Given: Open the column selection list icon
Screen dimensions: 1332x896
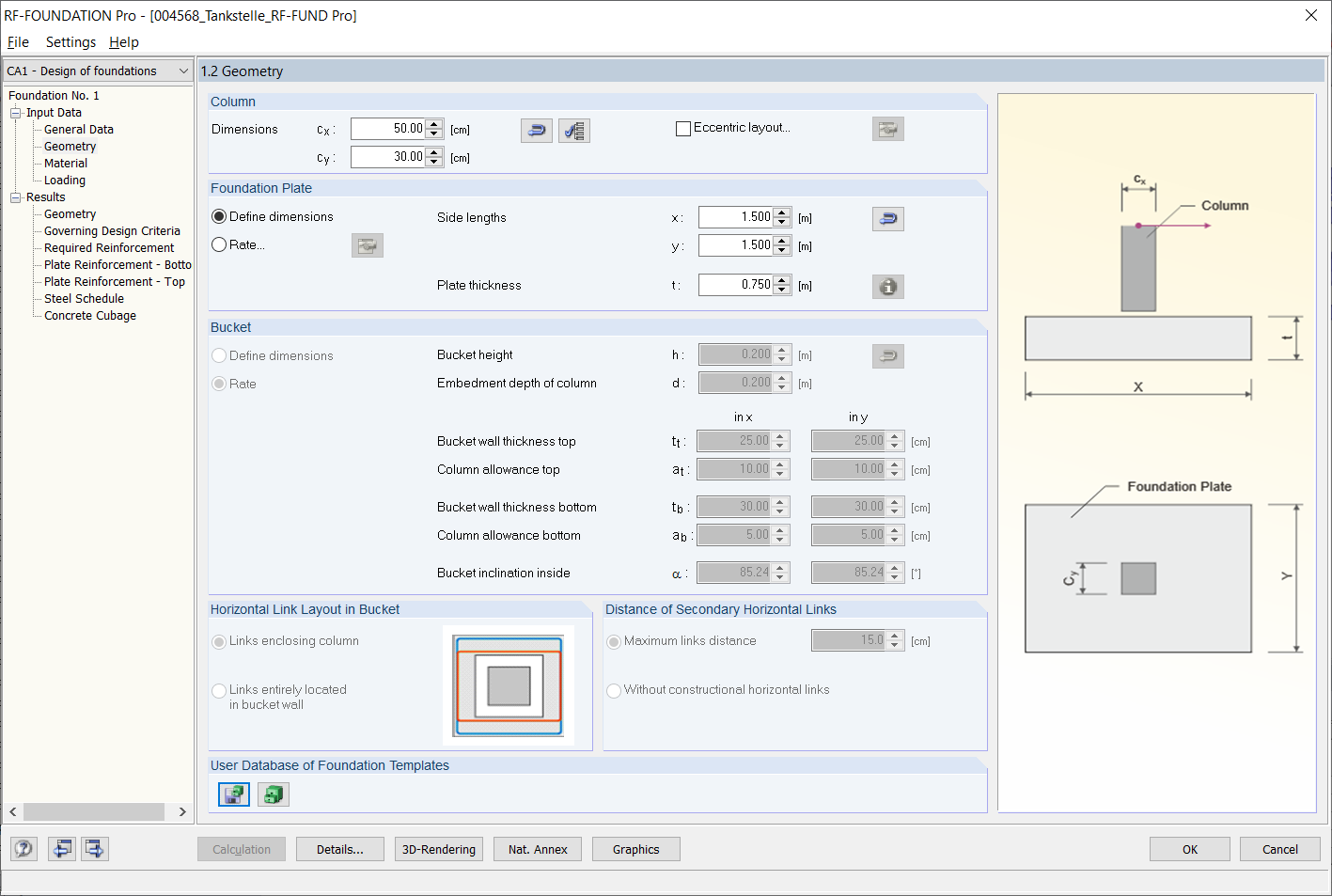Looking at the screenshot, I should [x=574, y=130].
